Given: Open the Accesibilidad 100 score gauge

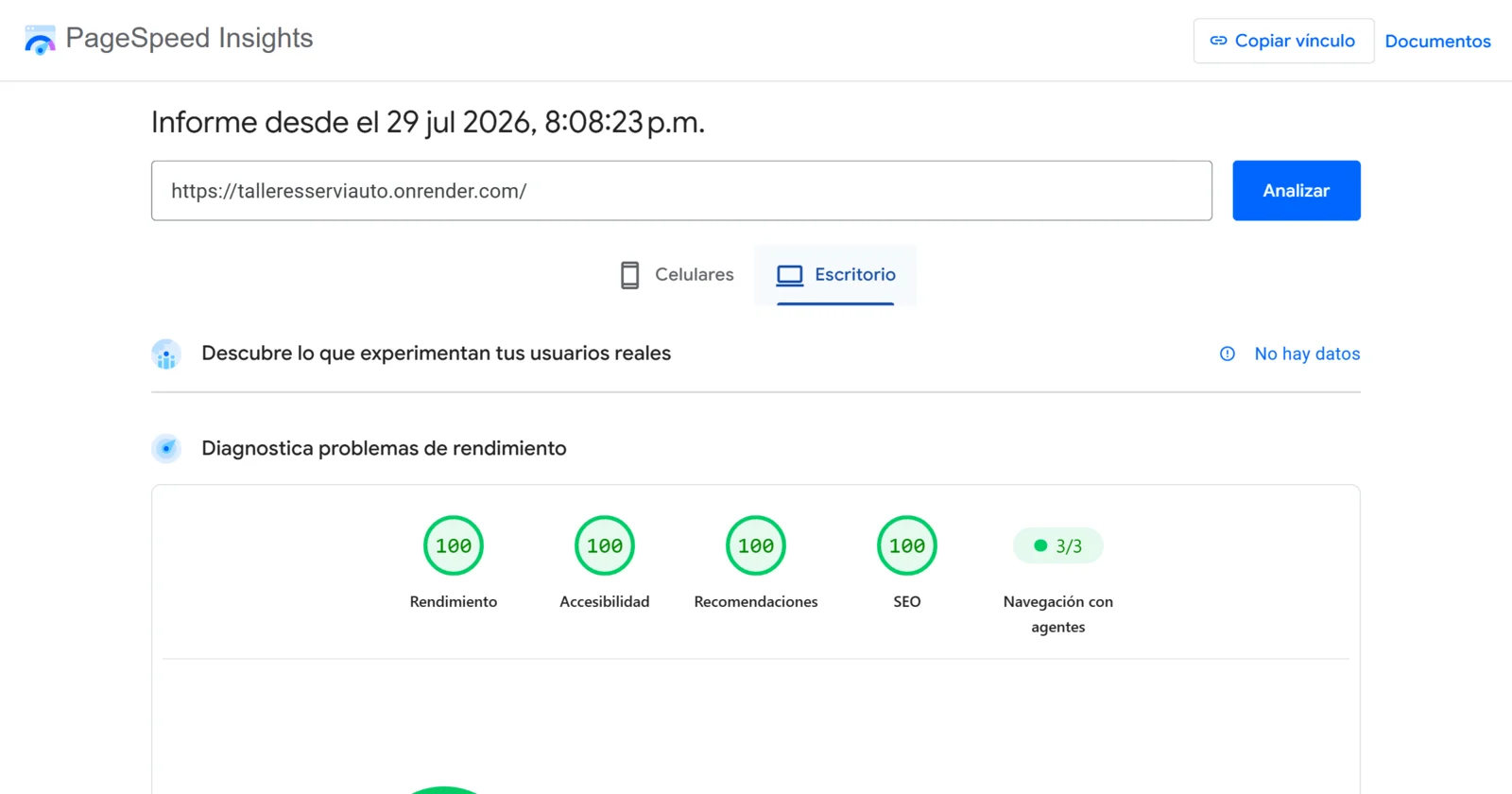Looking at the screenshot, I should [x=605, y=545].
